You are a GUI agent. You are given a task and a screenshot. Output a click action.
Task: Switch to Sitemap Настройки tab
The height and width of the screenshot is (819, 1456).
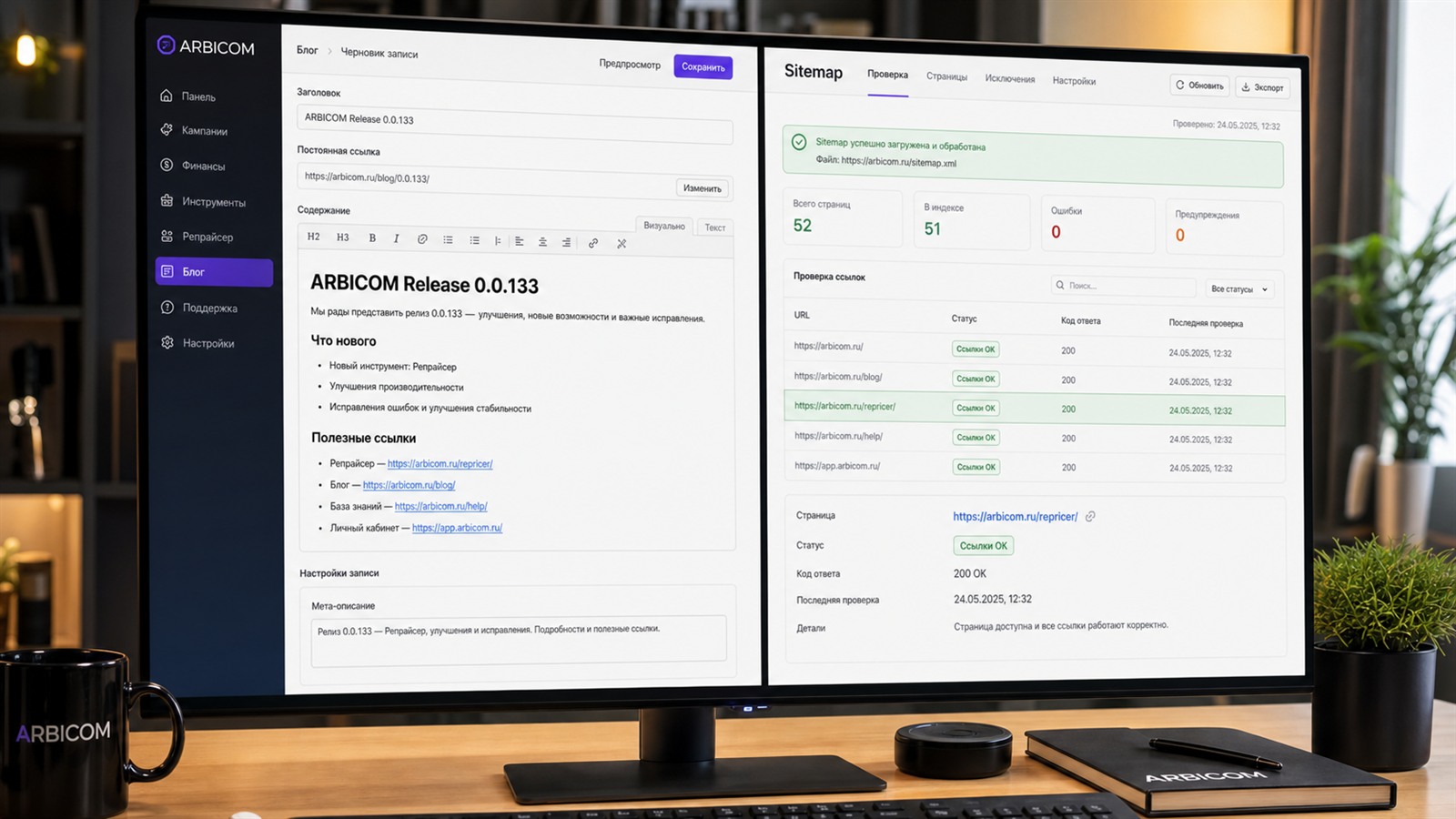click(1074, 80)
